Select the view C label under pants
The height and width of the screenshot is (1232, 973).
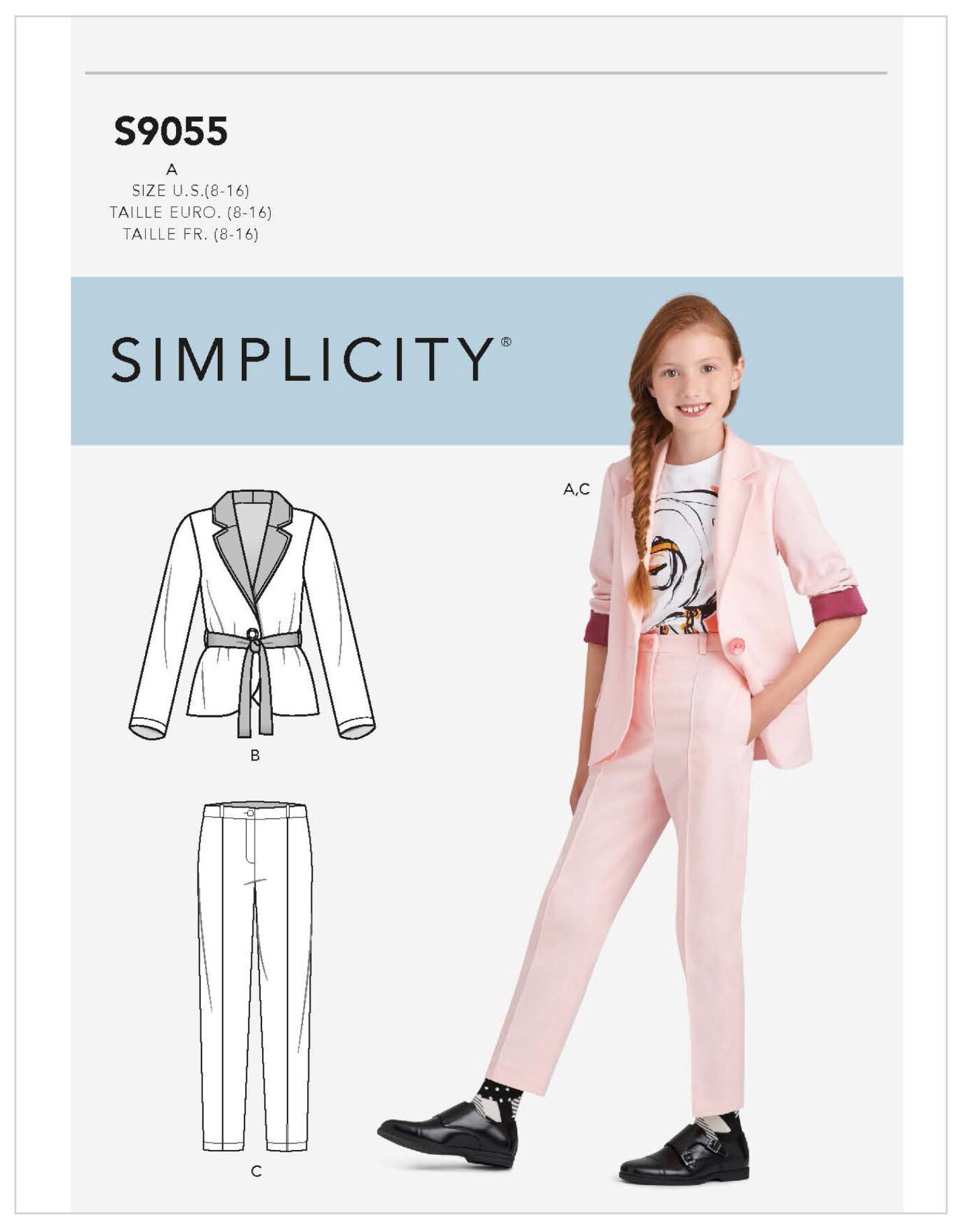coord(256,1172)
